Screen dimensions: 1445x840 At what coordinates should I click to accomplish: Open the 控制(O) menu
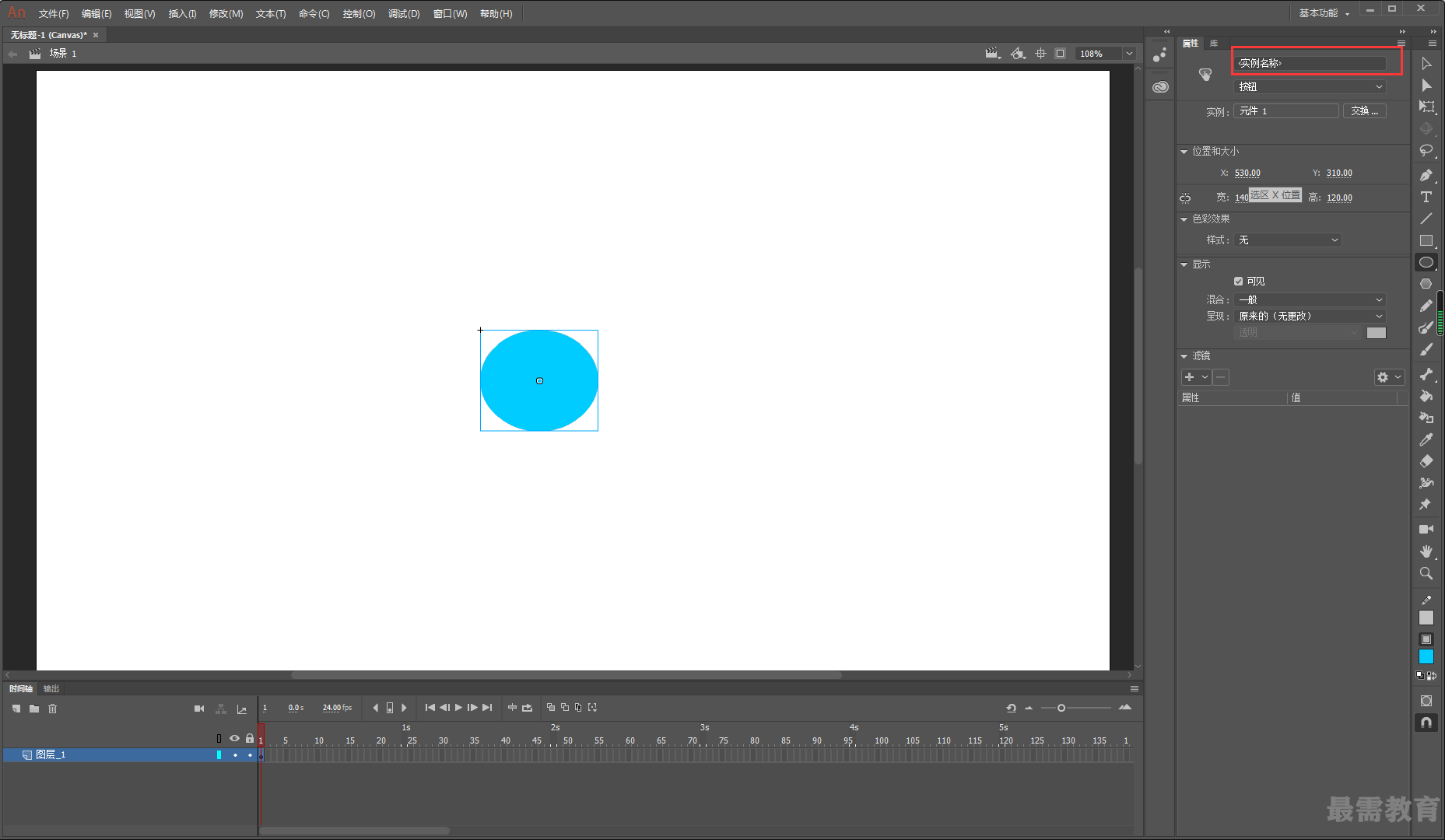tap(359, 14)
